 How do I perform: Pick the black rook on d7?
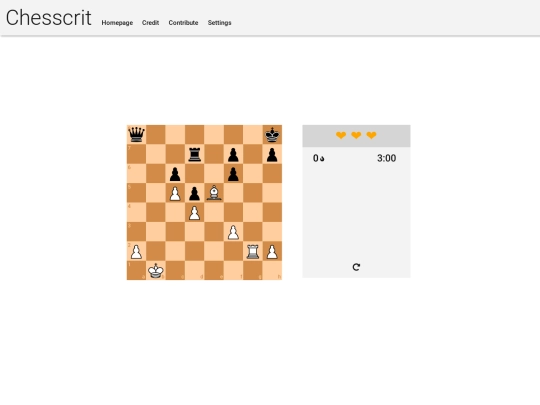tap(195, 154)
